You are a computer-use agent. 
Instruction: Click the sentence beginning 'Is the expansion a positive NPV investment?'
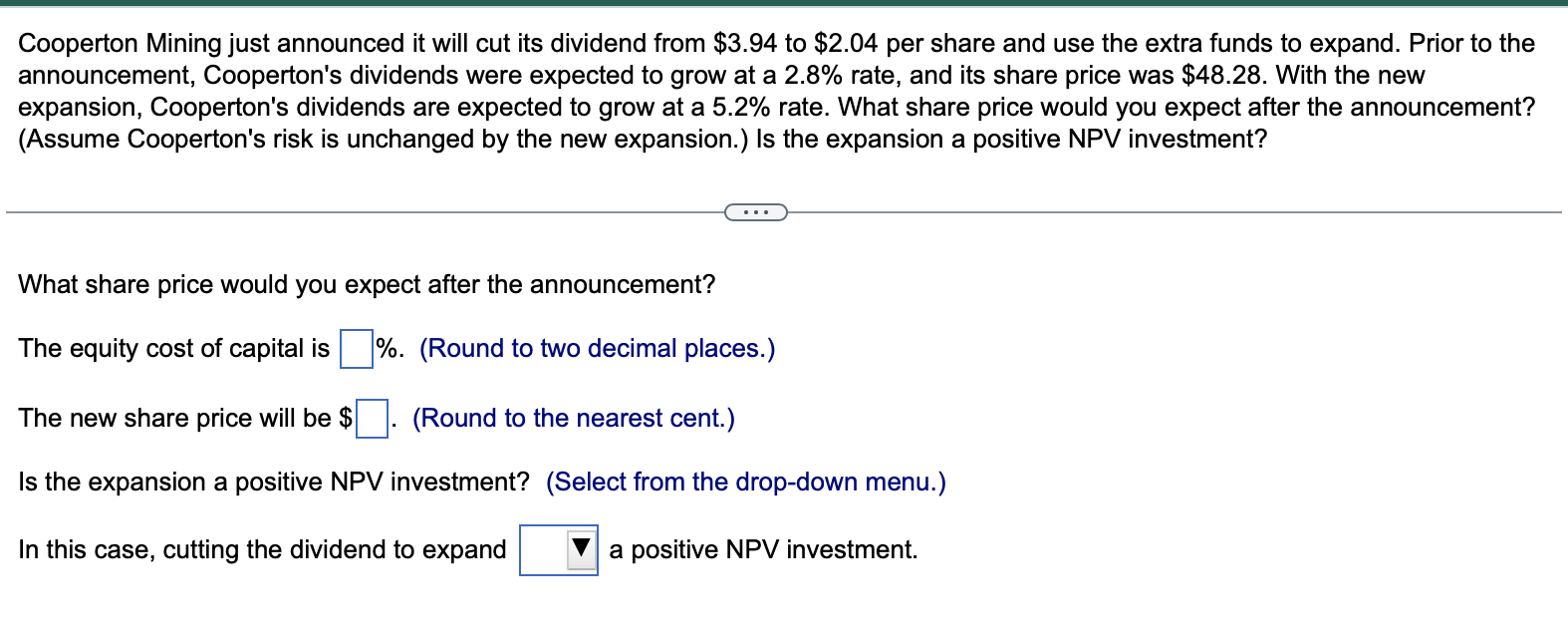point(272,483)
